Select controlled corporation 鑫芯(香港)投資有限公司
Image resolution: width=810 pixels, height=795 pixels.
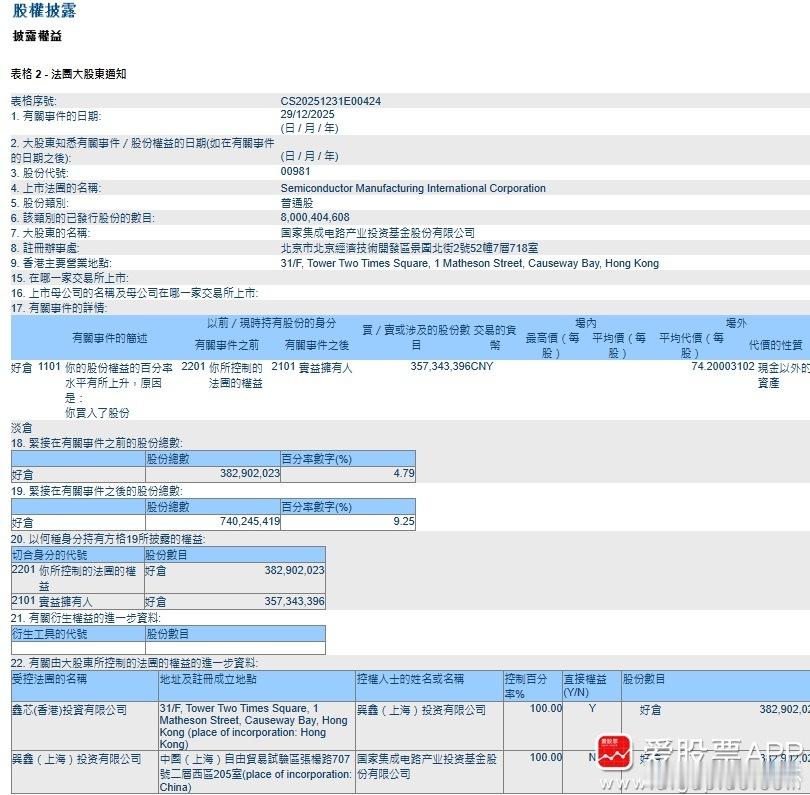(x=69, y=710)
